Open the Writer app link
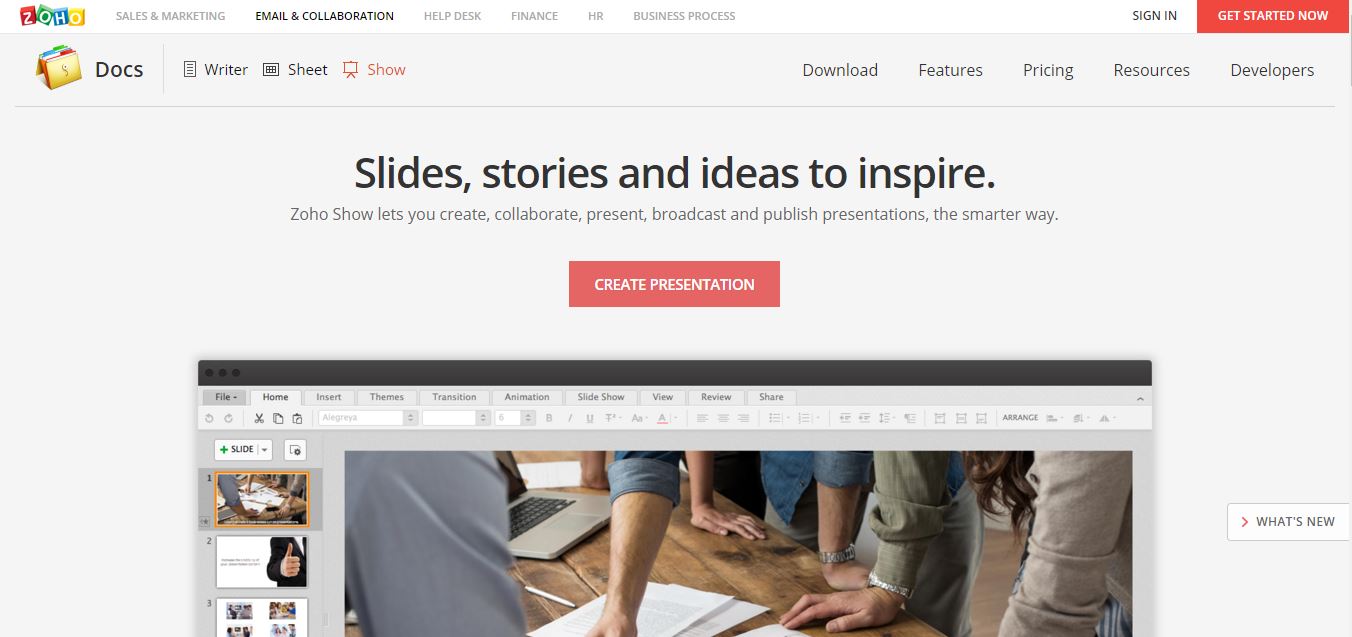1352x637 pixels. pos(216,69)
